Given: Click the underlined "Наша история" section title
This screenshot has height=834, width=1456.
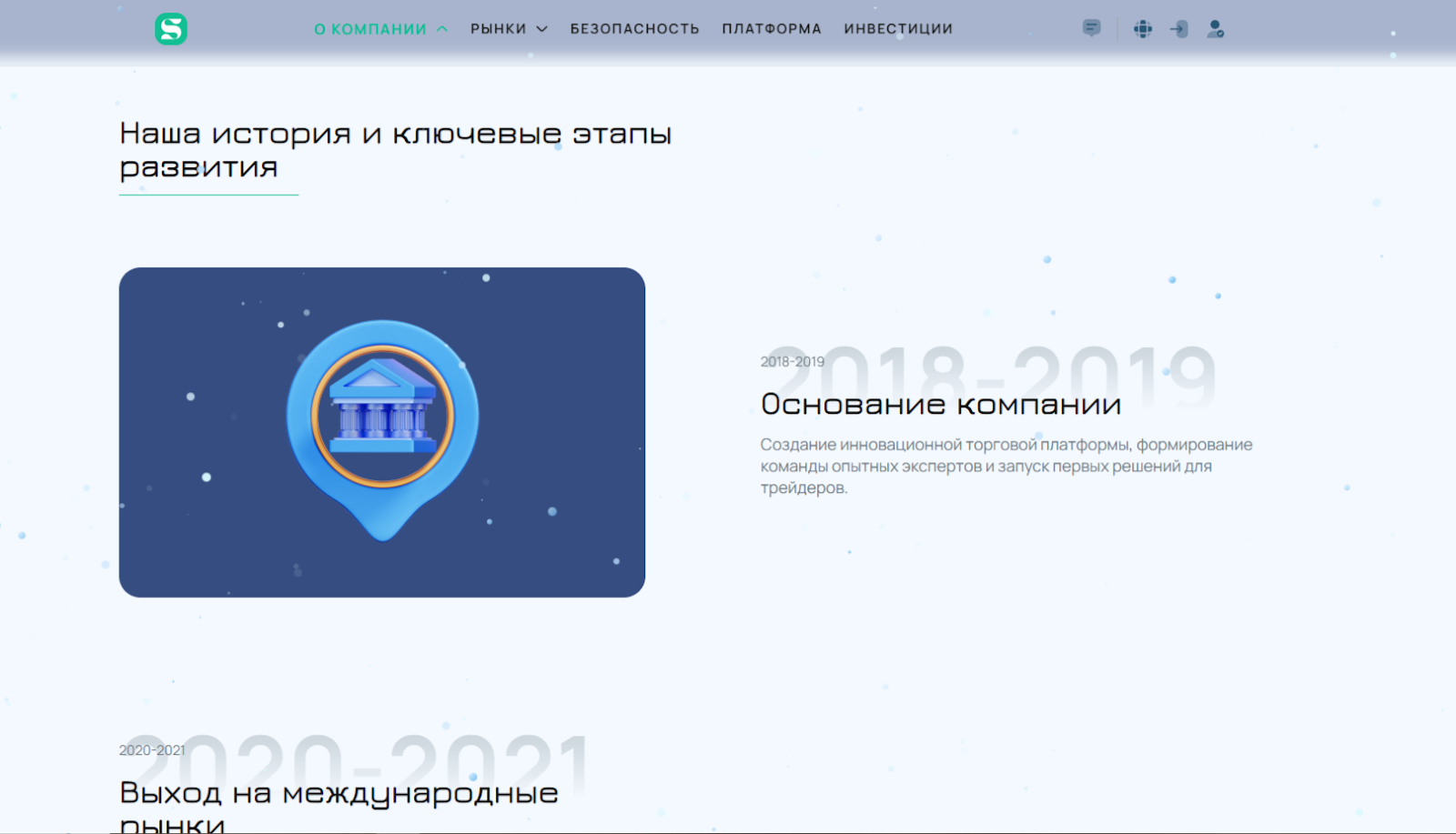Looking at the screenshot, I should click(395, 150).
